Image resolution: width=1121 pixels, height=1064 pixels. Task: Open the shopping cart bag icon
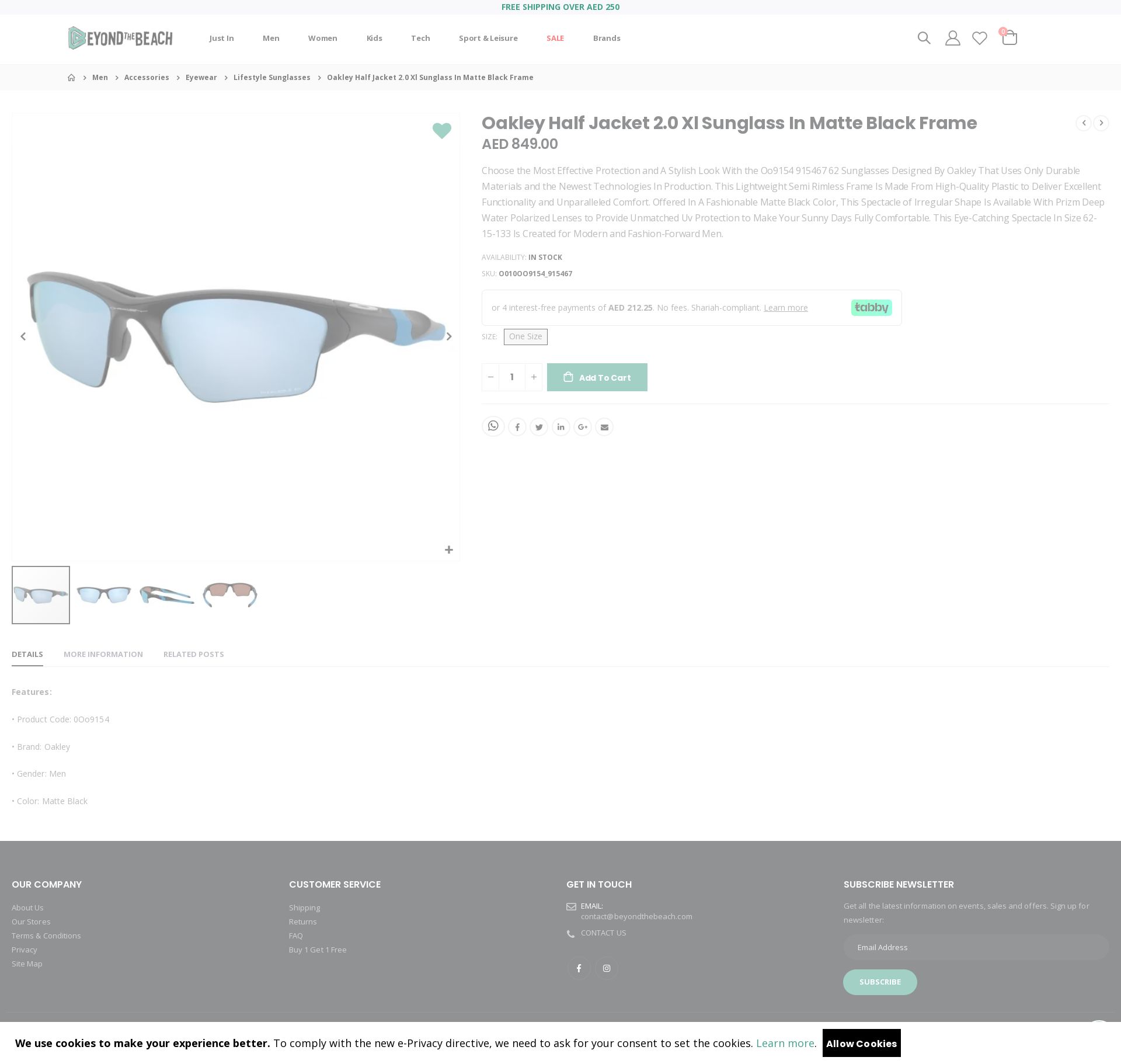tap(1009, 38)
